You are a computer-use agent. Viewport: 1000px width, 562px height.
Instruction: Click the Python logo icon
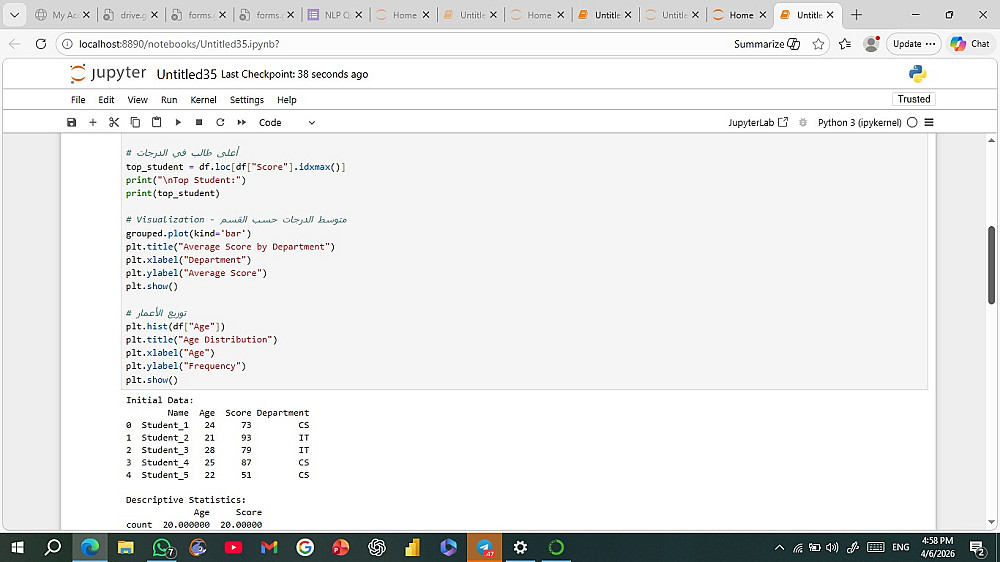tap(918, 74)
